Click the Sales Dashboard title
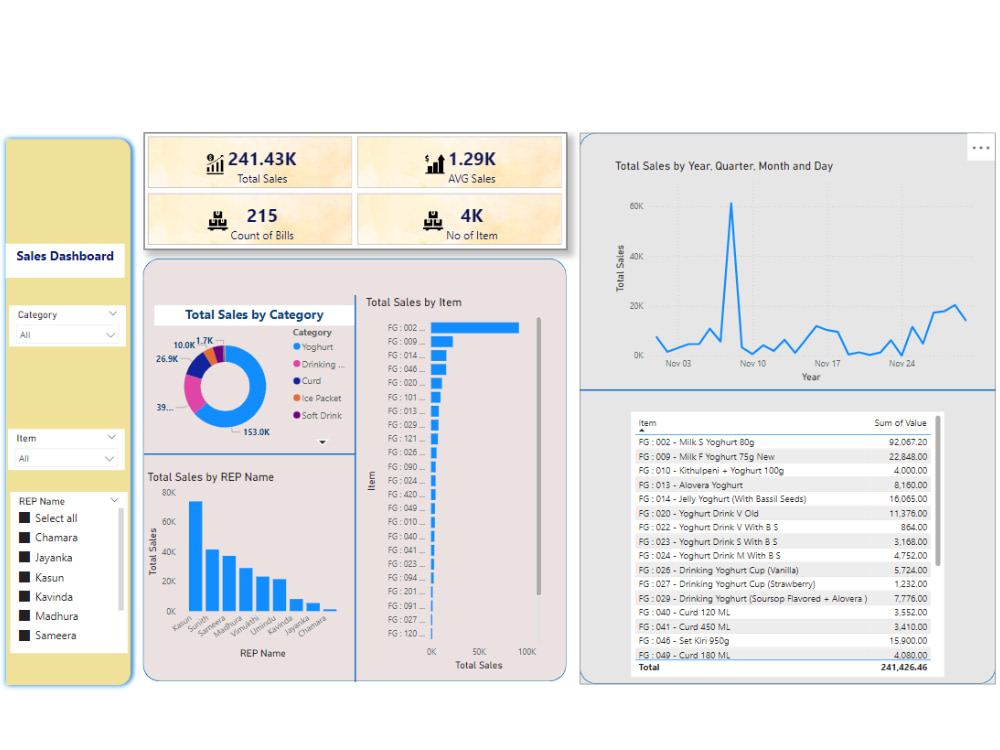Screen dimensions: 1000x750 click(x=65, y=256)
